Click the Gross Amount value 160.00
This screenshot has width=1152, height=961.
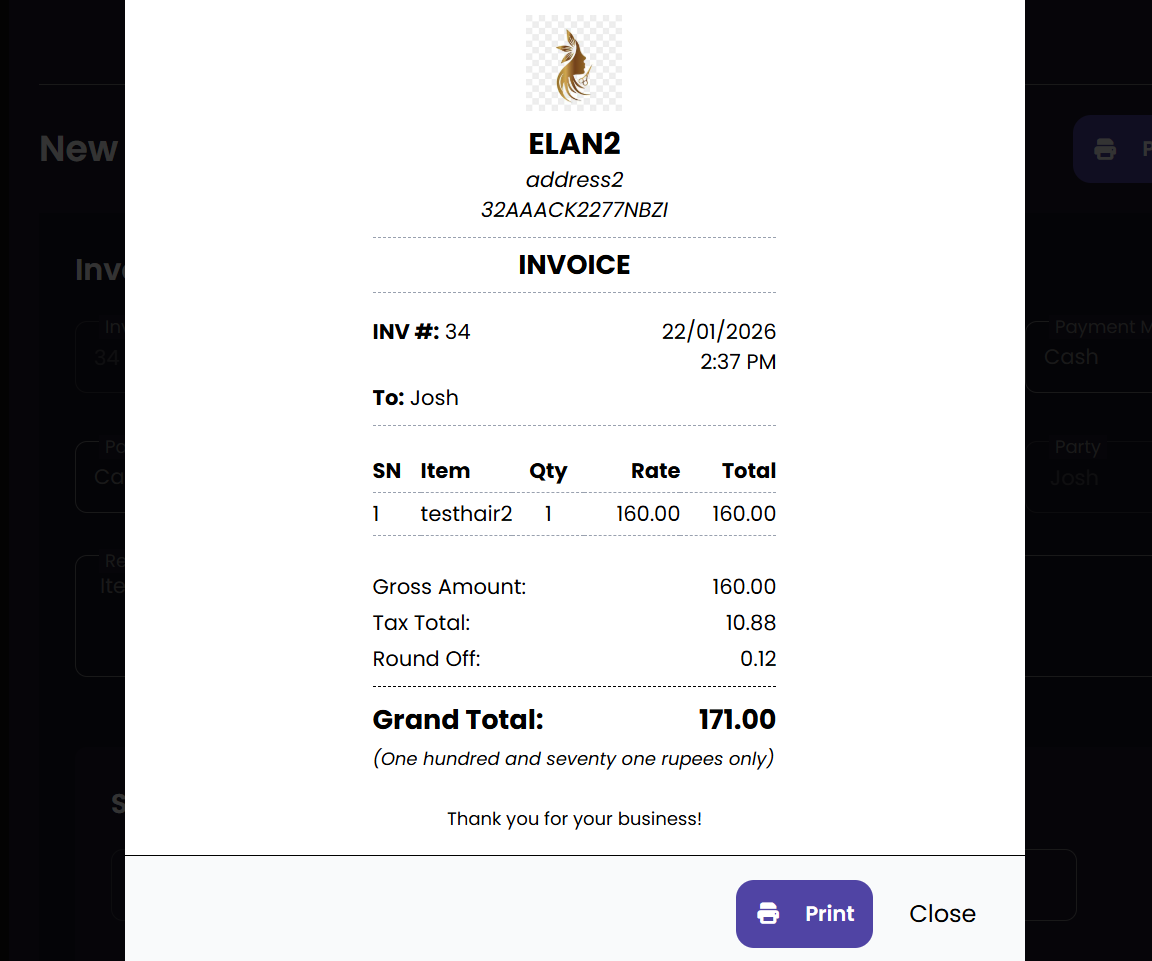[743, 587]
